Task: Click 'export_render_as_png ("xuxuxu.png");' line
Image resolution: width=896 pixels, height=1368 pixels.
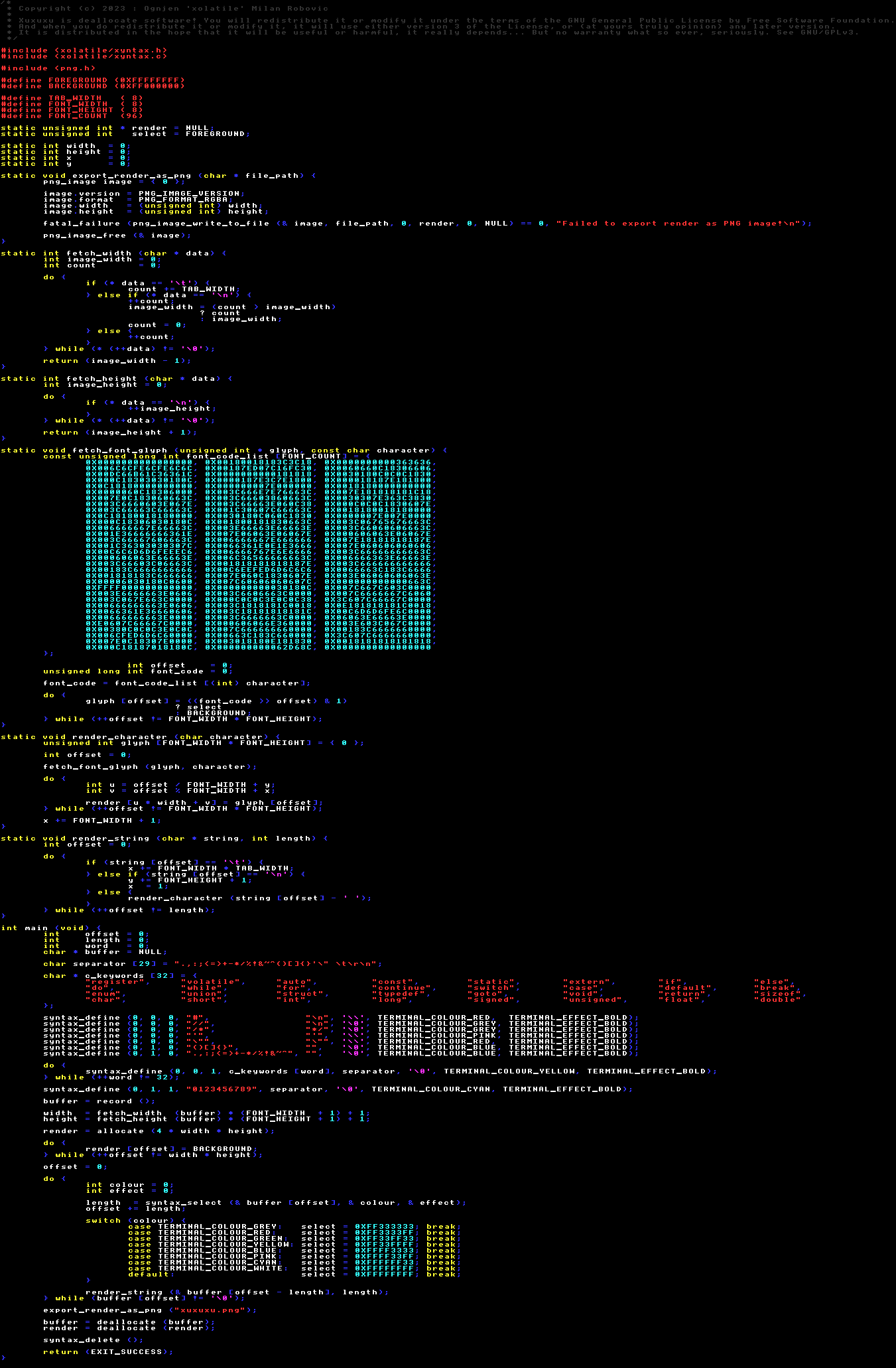Action: tap(150, 1310)
